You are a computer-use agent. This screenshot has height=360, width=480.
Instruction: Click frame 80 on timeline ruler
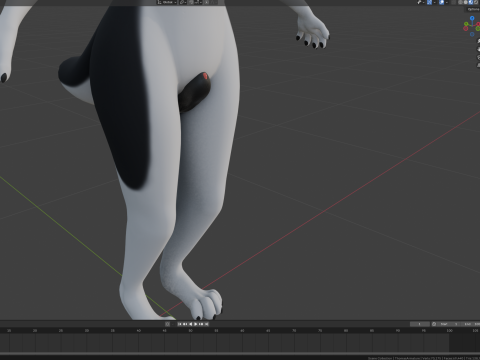[x=346, y=331]
